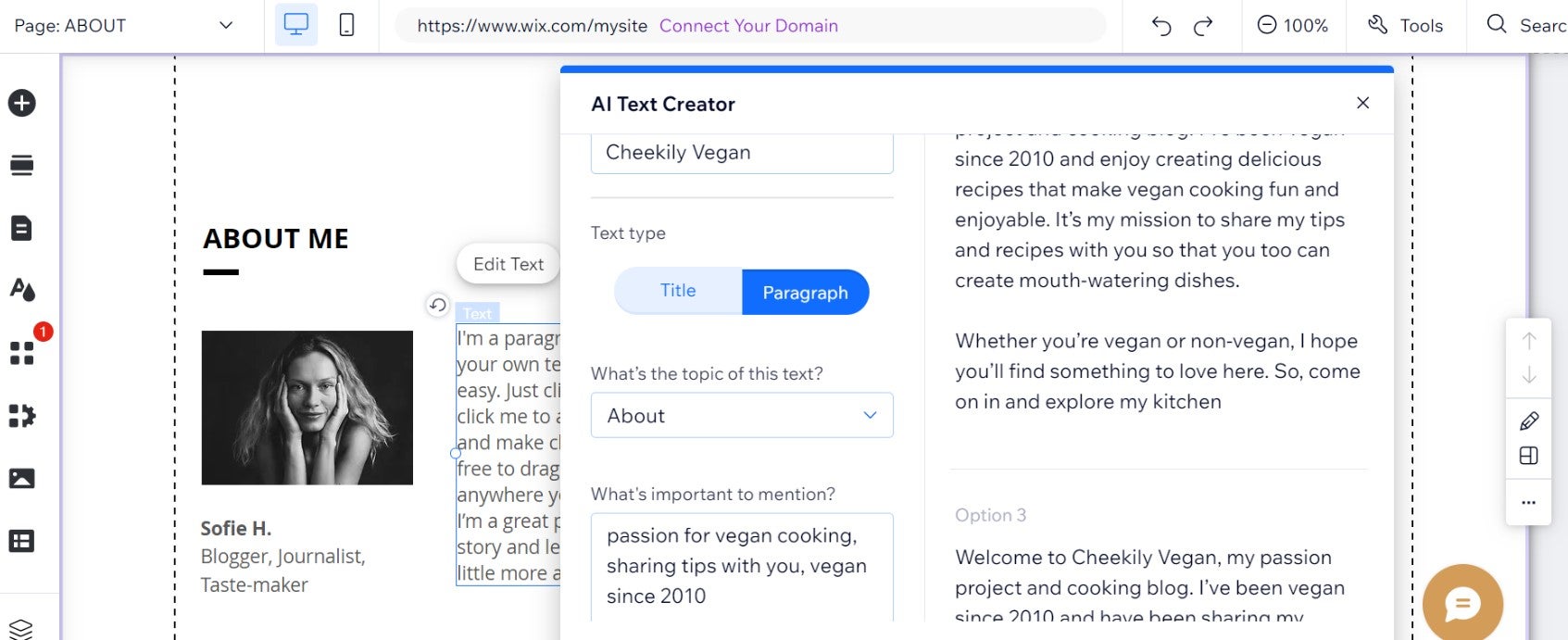Open the Tools menu
Image resolution: width=1568 pixels, height=640 pixels.
pos(1406,26)
